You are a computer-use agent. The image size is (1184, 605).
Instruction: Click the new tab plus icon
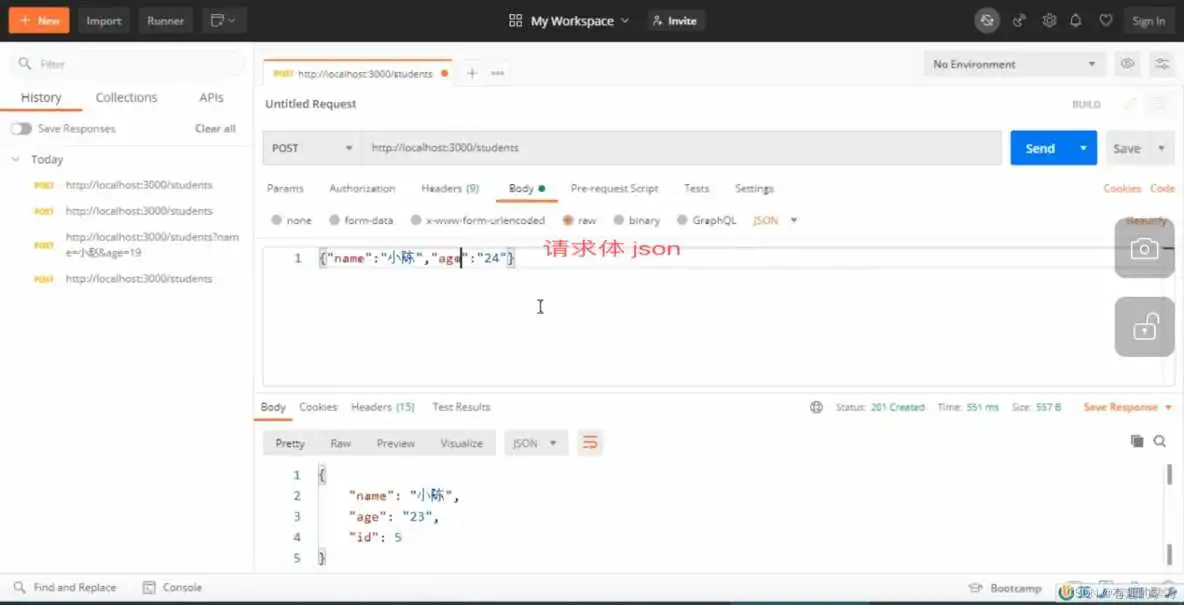tap(472, 73)
